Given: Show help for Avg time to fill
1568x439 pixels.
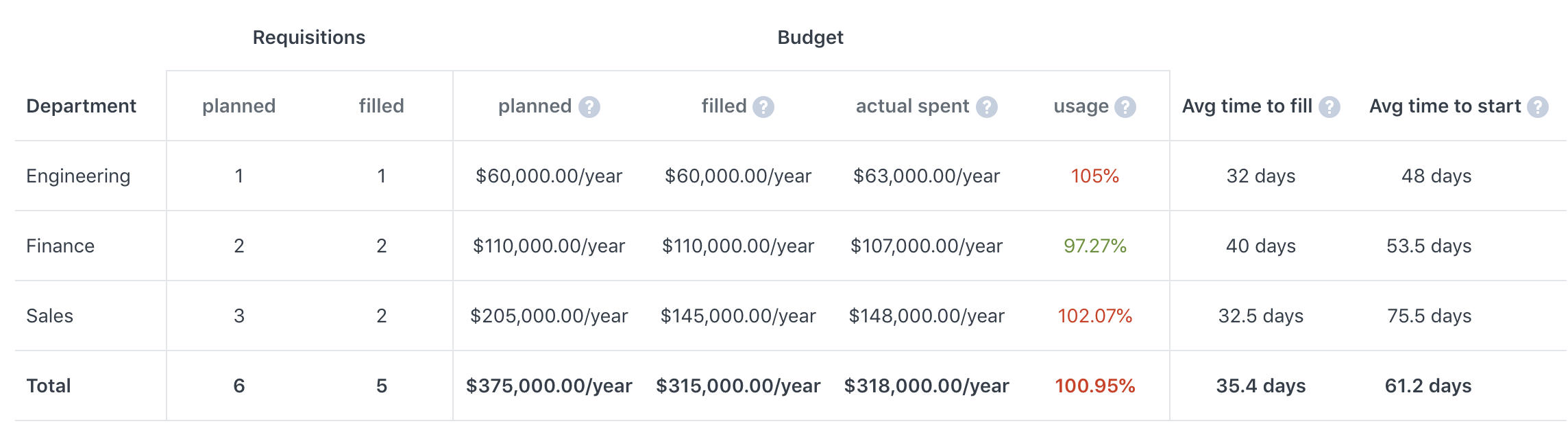Looking at the screenshot, I should (1329, 107).
